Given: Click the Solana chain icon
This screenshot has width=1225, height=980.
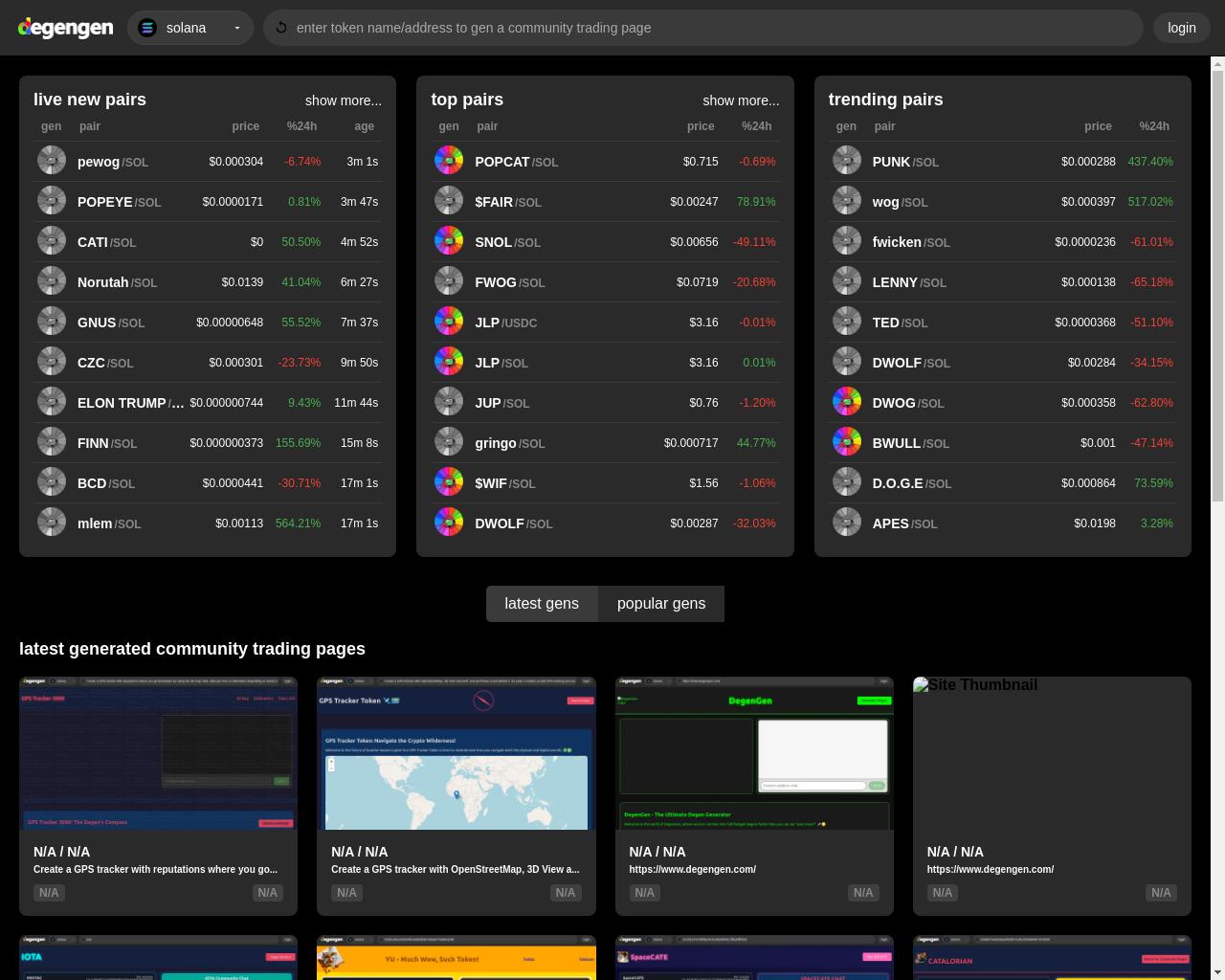Looking at the screenshot, I should pos(147,28).
